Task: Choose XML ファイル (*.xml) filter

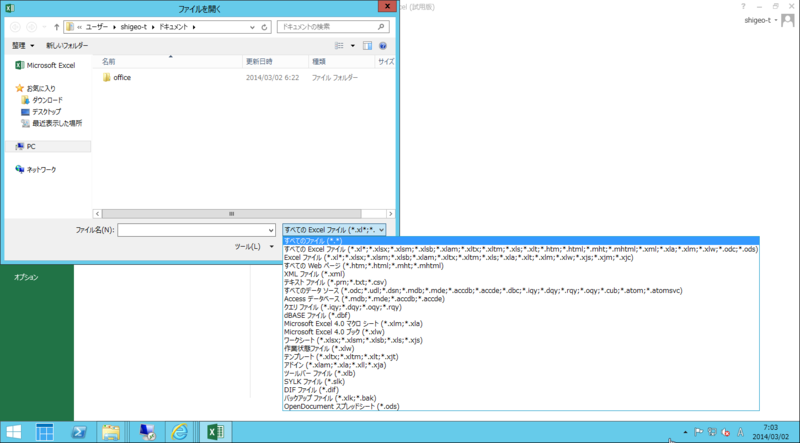Action: tap(521, 274)
